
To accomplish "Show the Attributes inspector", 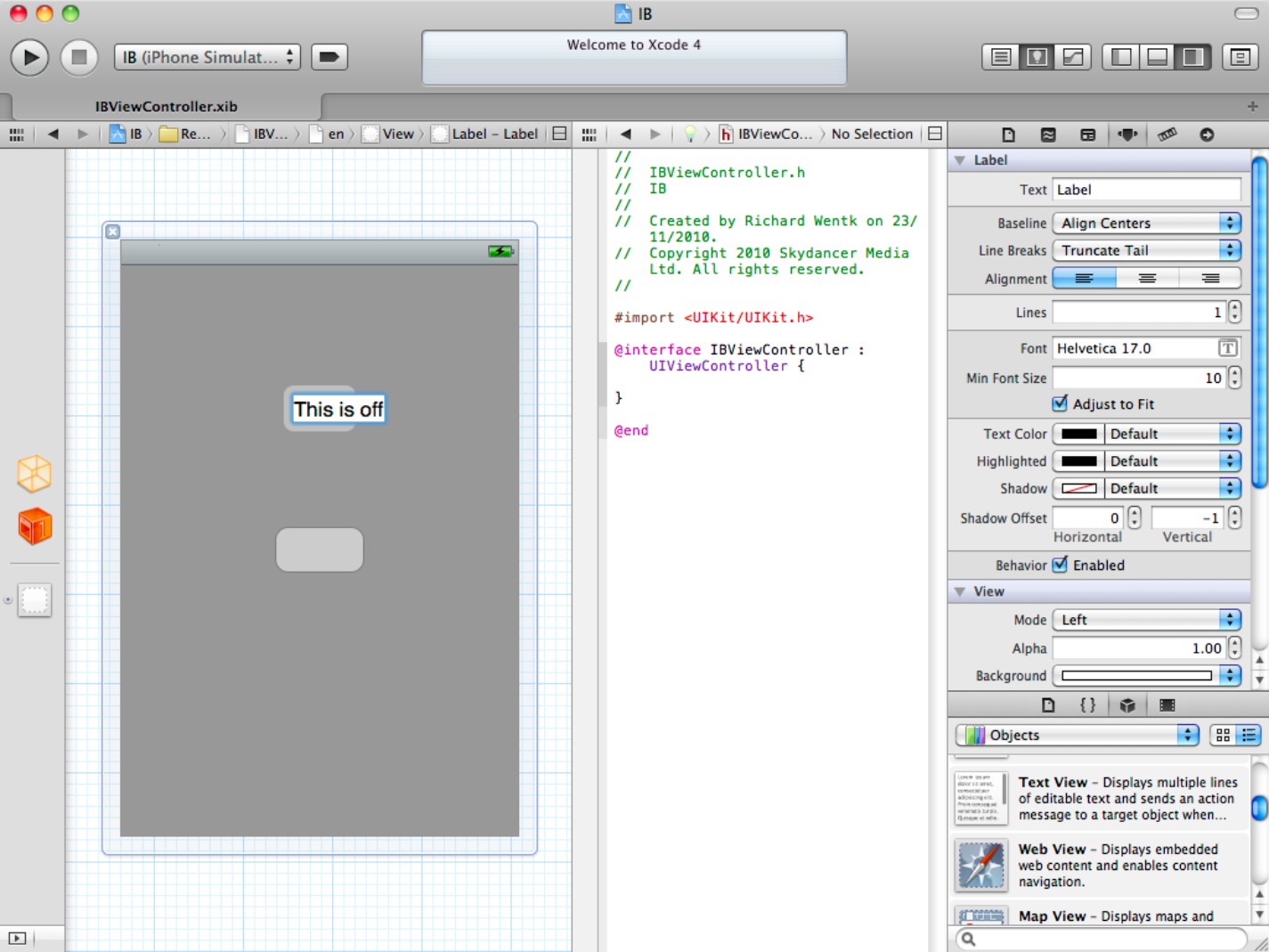I will point(1127,134).
